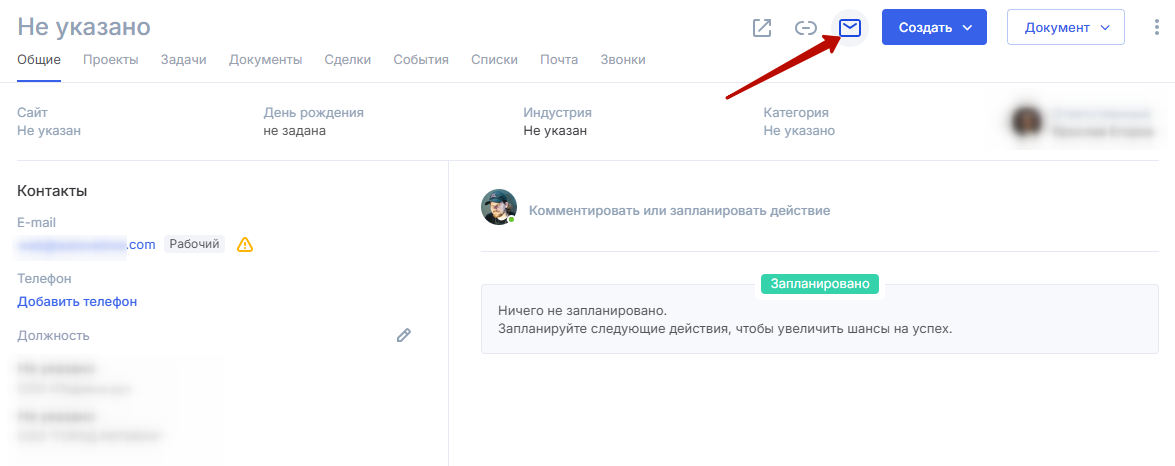Click the pencil edit icon near Должность
Image resolution: width=1175 pixels, height=466 pixels.
[404, 335]
